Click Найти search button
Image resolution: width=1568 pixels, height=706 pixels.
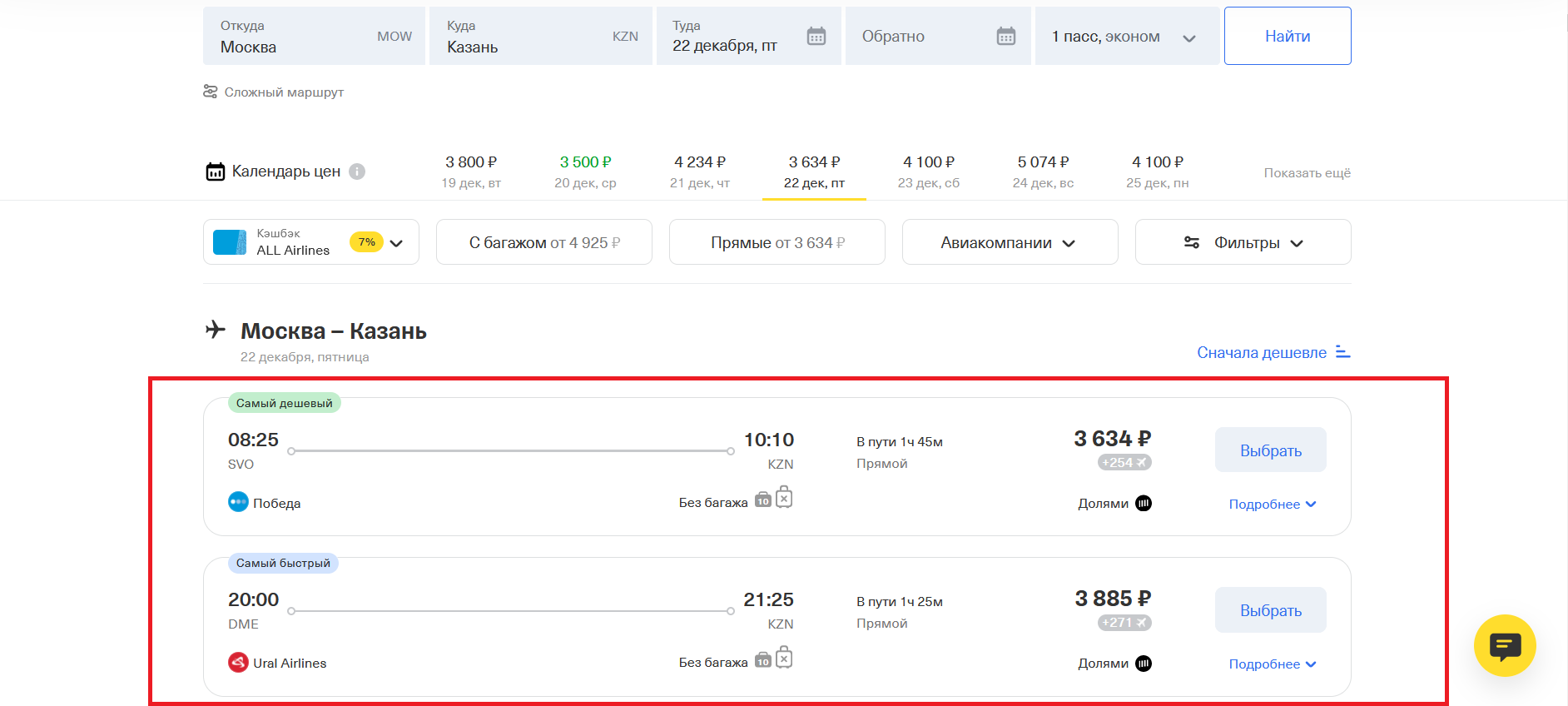pyautogui.click(x=1287, y=36)
